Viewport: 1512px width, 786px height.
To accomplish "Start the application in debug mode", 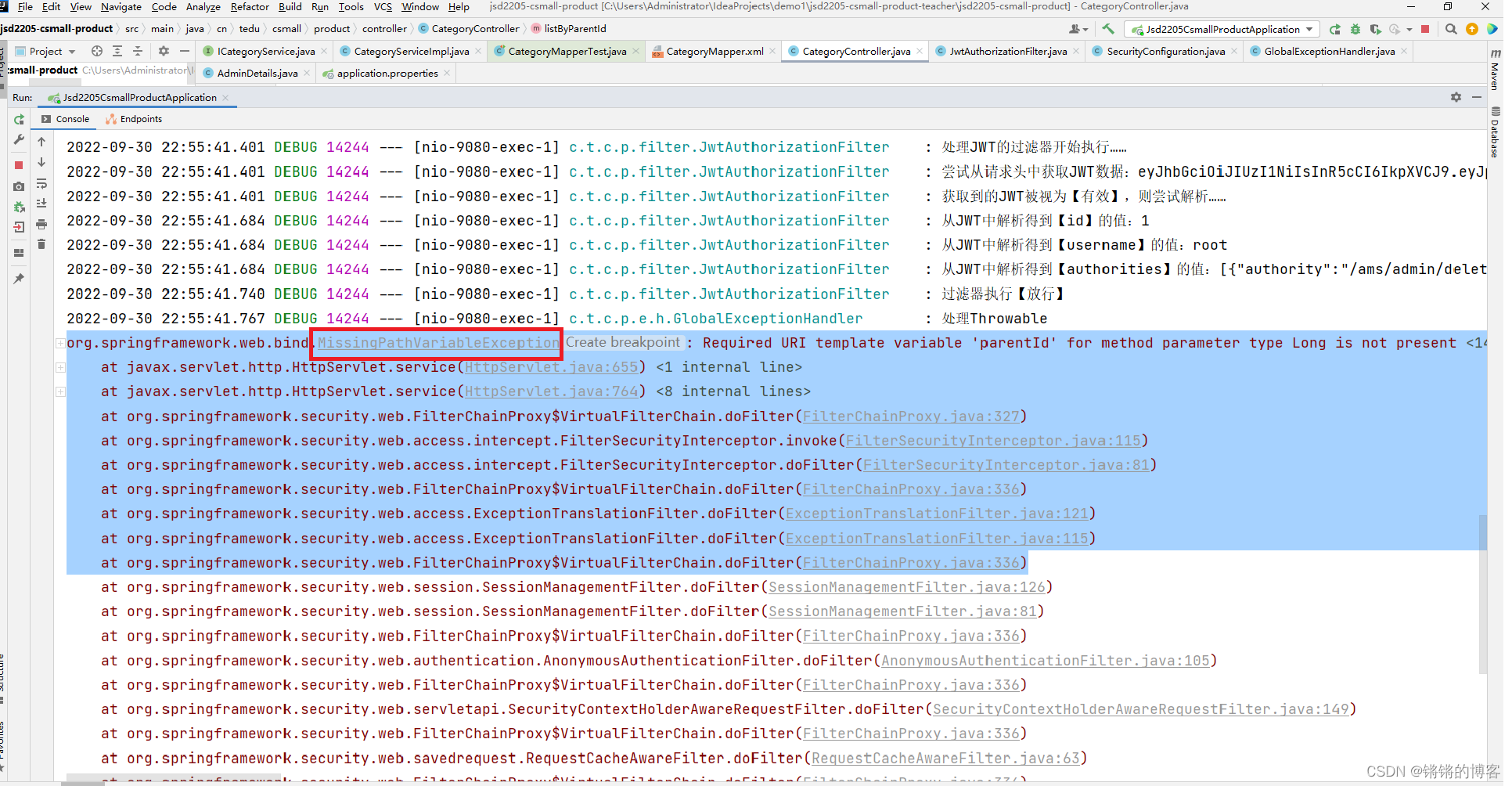I will 1355,29.
